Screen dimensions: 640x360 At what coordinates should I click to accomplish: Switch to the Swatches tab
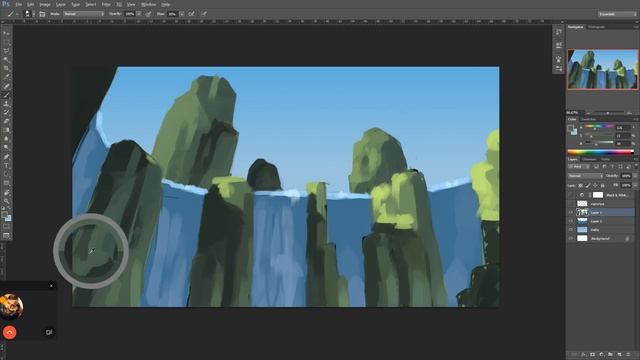tap(589, 119)
